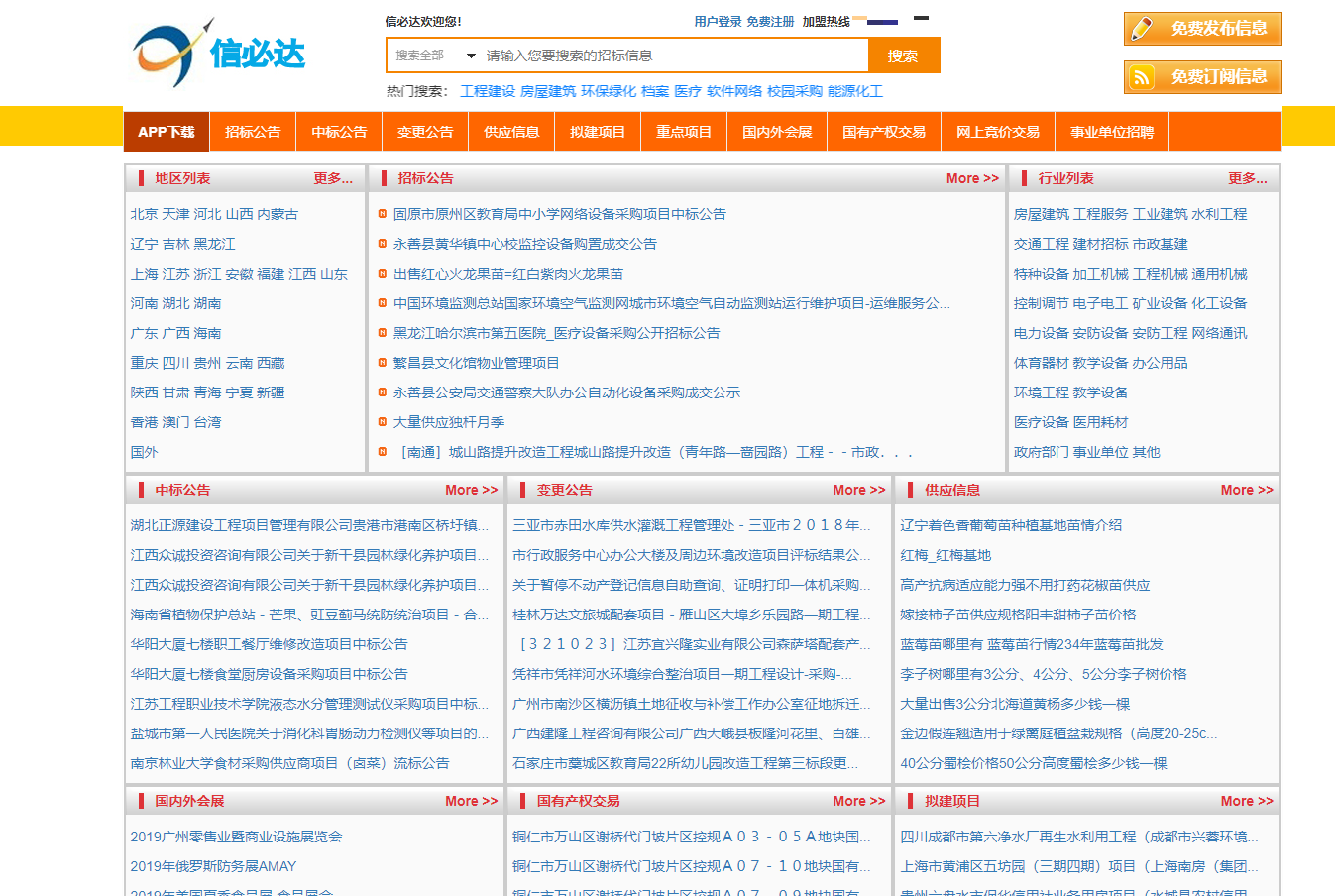Viewport: 1335px width, 896px height.
Task: Click bullet icon beside 固原市原州区教育局 notice
Action: coord(383,214)
